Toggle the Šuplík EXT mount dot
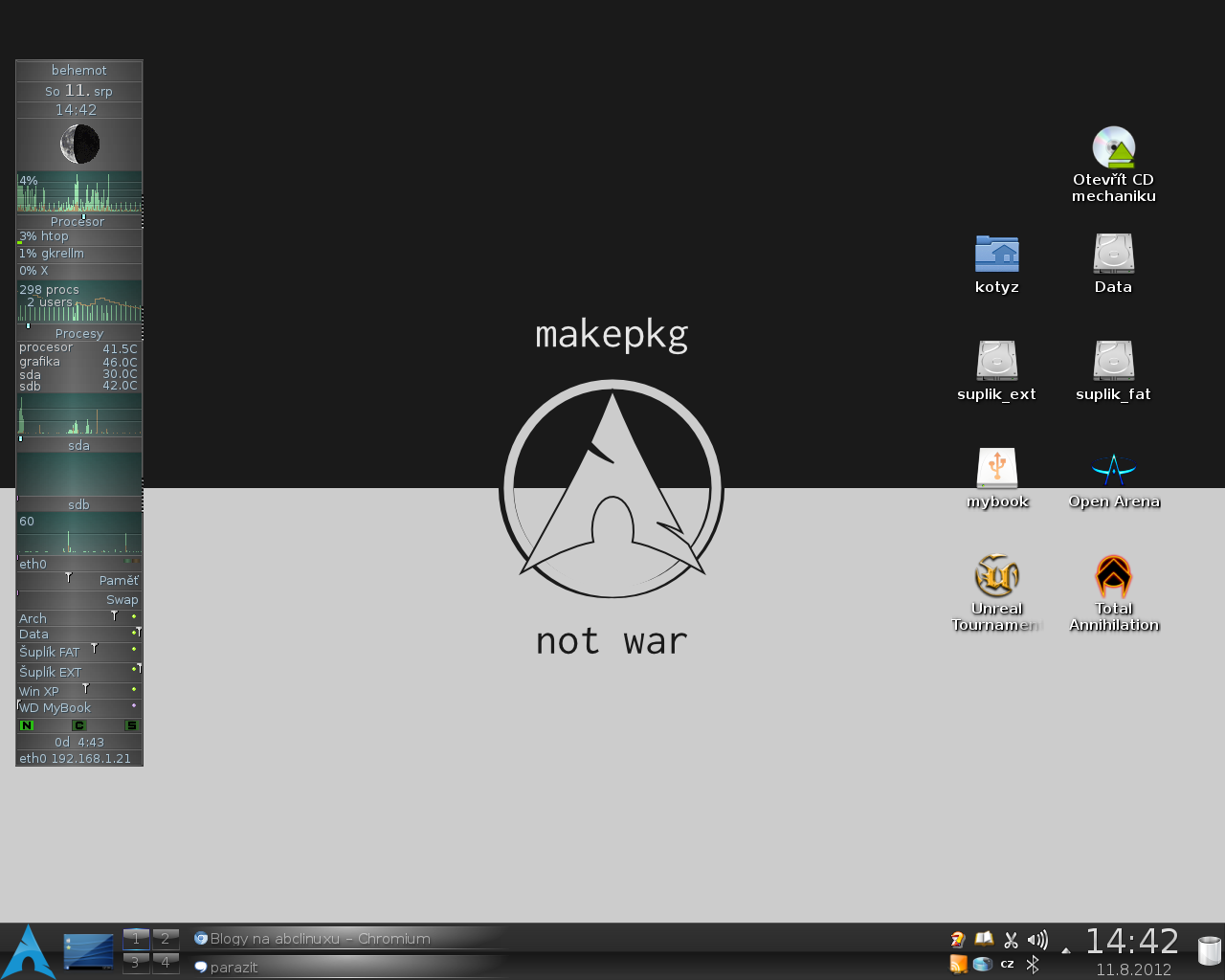Viewport: 1225px width, 980px height. point(134,669)
